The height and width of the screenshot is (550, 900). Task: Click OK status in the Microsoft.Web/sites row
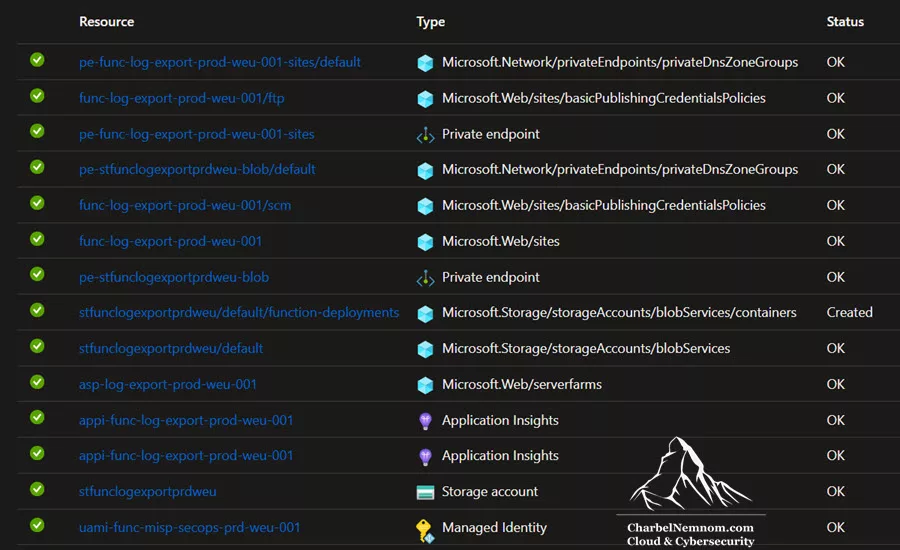click(x=836, y=241)
